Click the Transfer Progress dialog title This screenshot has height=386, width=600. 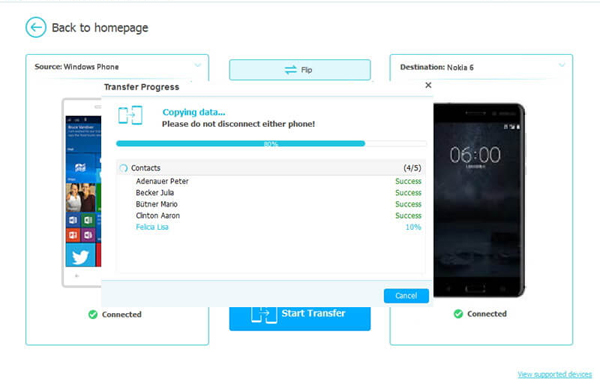pyautogui.click(x=142, y=87)
